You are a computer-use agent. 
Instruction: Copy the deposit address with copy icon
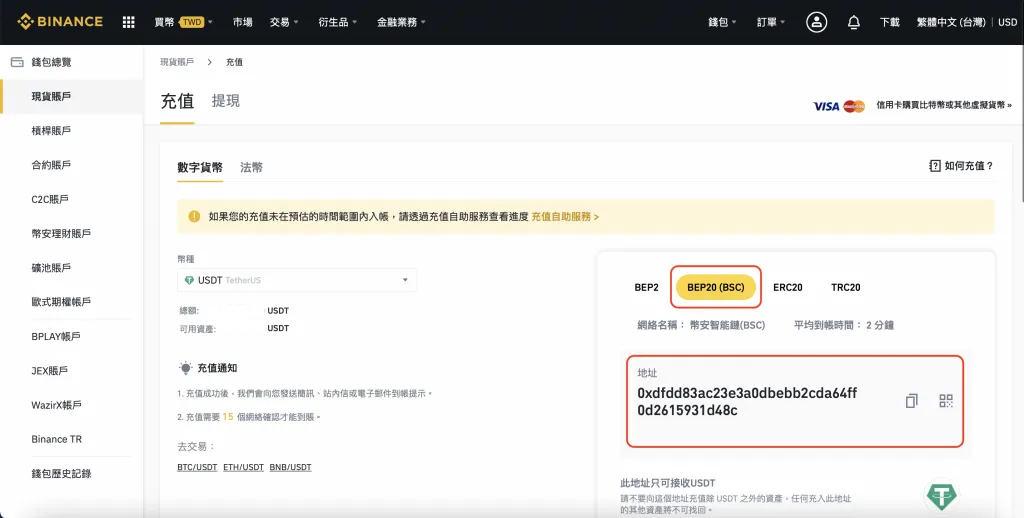[x=911, y=401]
